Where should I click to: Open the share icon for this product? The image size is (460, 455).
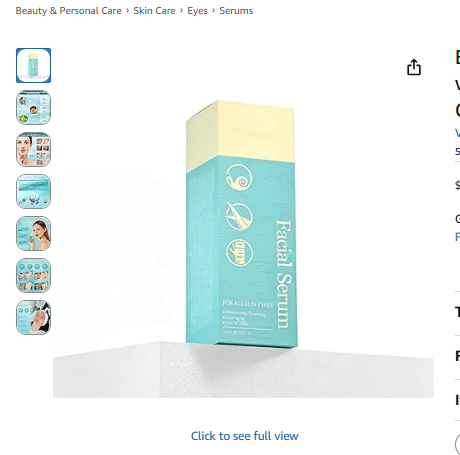[x=414, y=67]
